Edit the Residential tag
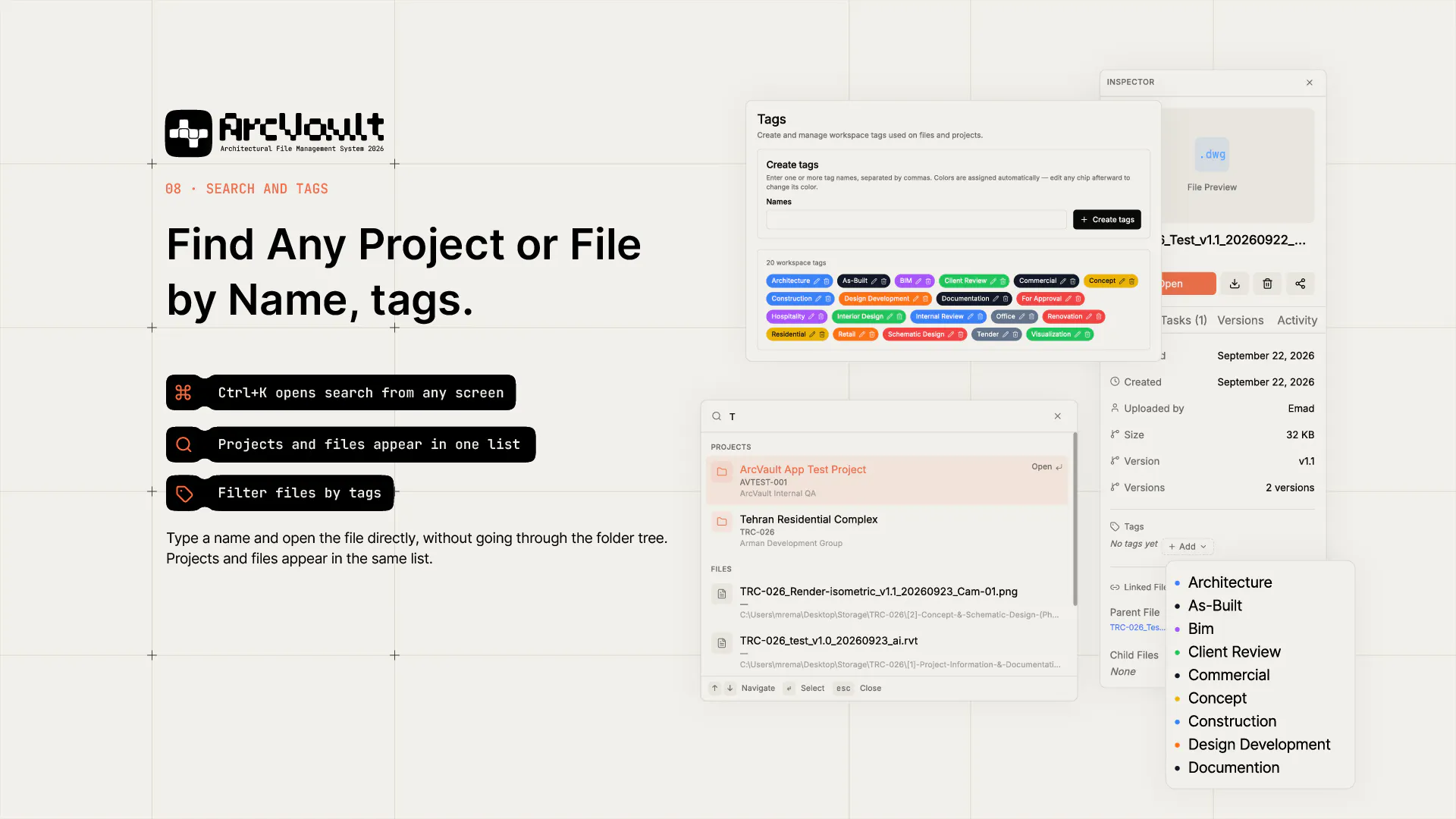The width and height of the screenshot is (1456, 819). pyautogui.click(x=812, y=334)
